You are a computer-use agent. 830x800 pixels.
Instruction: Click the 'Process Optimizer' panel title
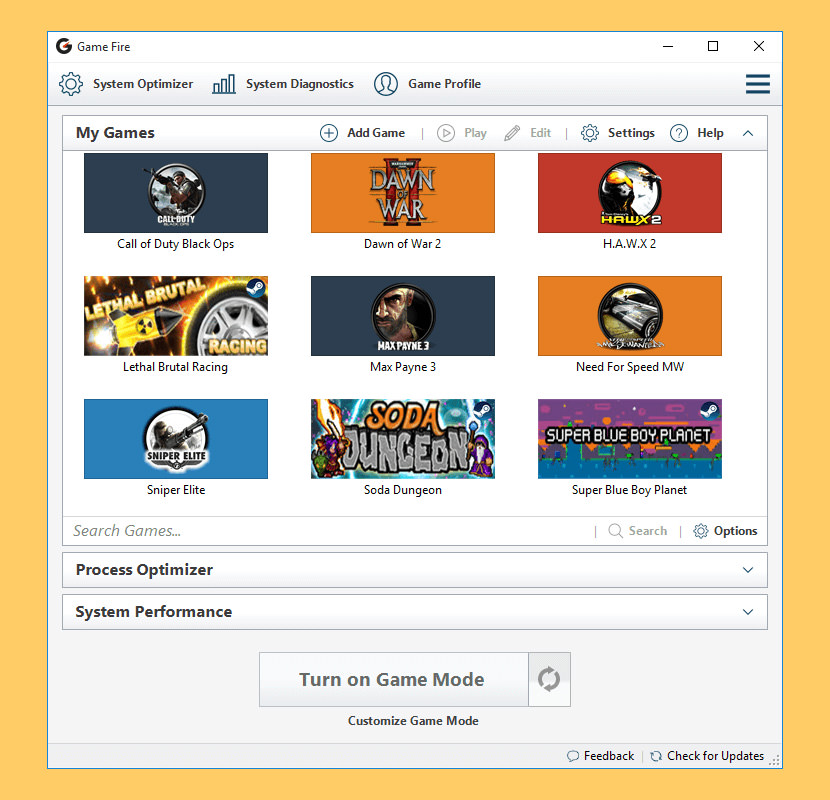pos(144,570)
